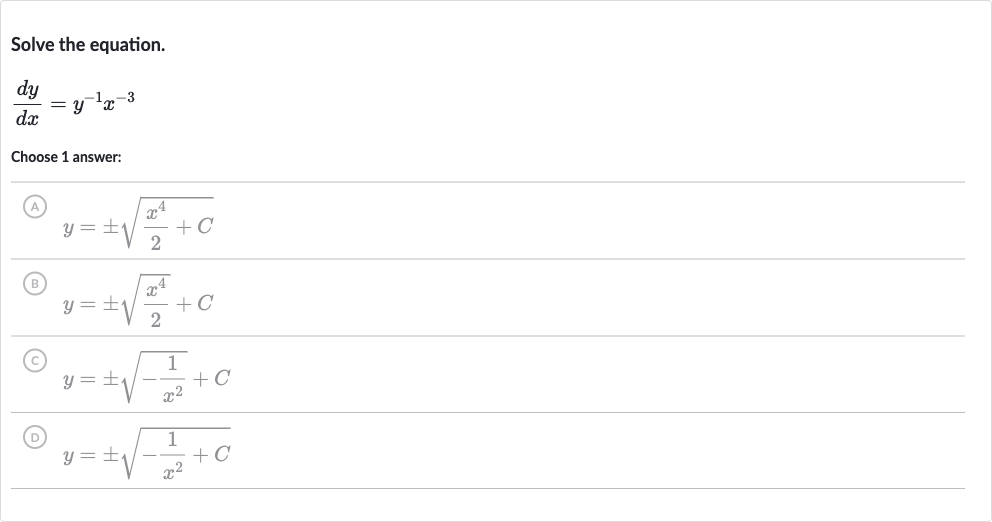Click the ± sign in option A
The height and width of the screenshot is (522, 992).
pyautogui.click(x=111, y=227)
